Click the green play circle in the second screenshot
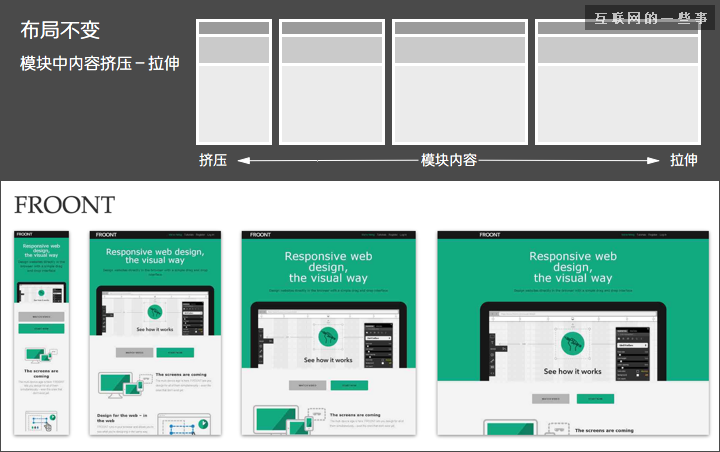Viewport: 720px width, 452px height. 154,312
